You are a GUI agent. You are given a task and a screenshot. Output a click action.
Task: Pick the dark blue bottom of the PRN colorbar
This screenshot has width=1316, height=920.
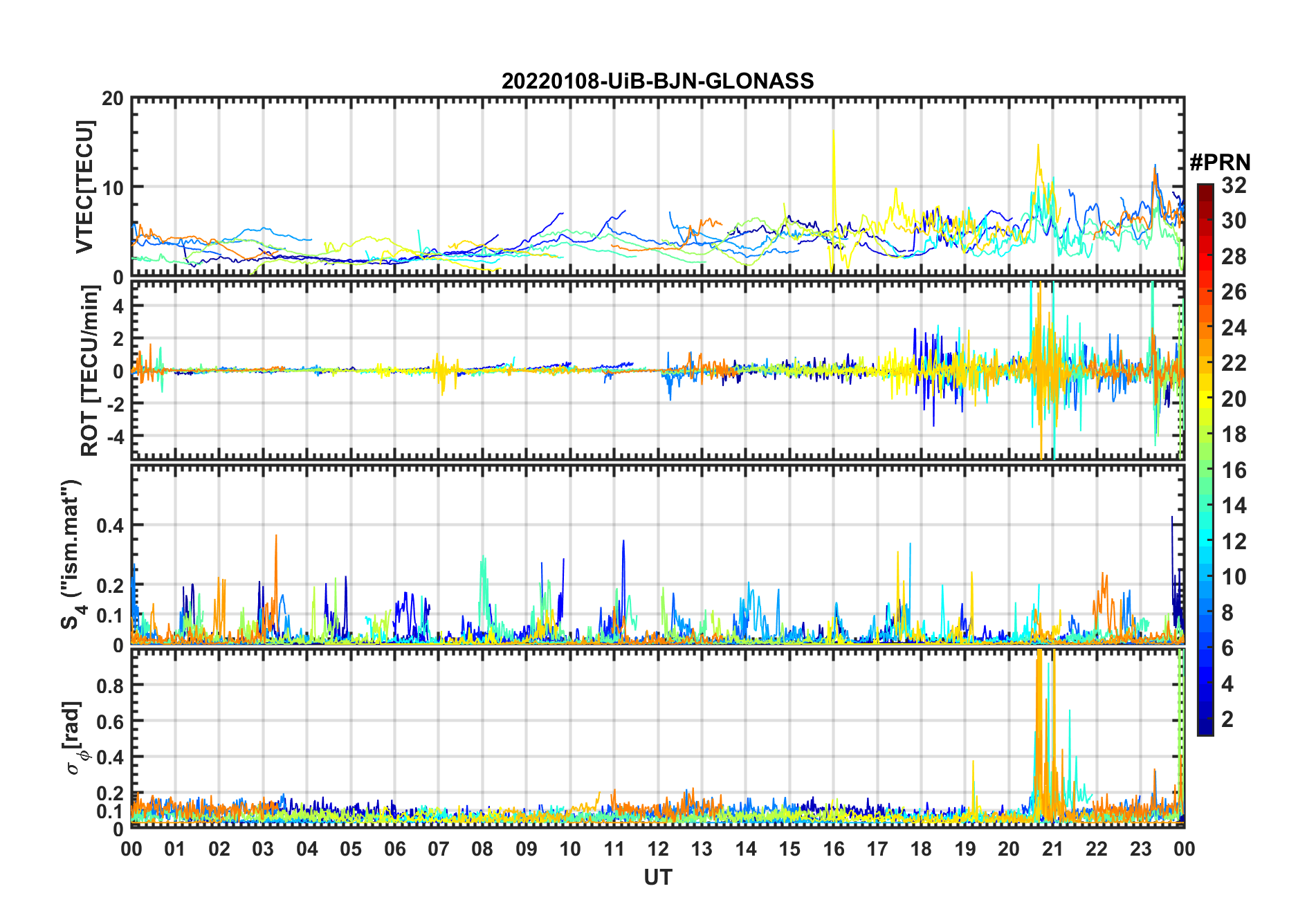(x=1205, y=729)
